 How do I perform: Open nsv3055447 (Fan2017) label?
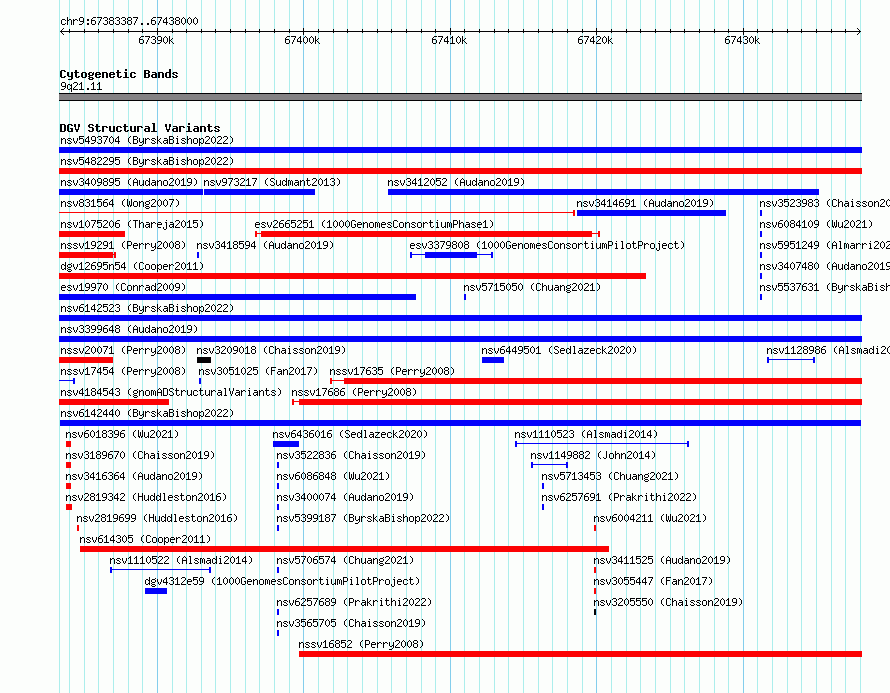(x=653, y=581)
